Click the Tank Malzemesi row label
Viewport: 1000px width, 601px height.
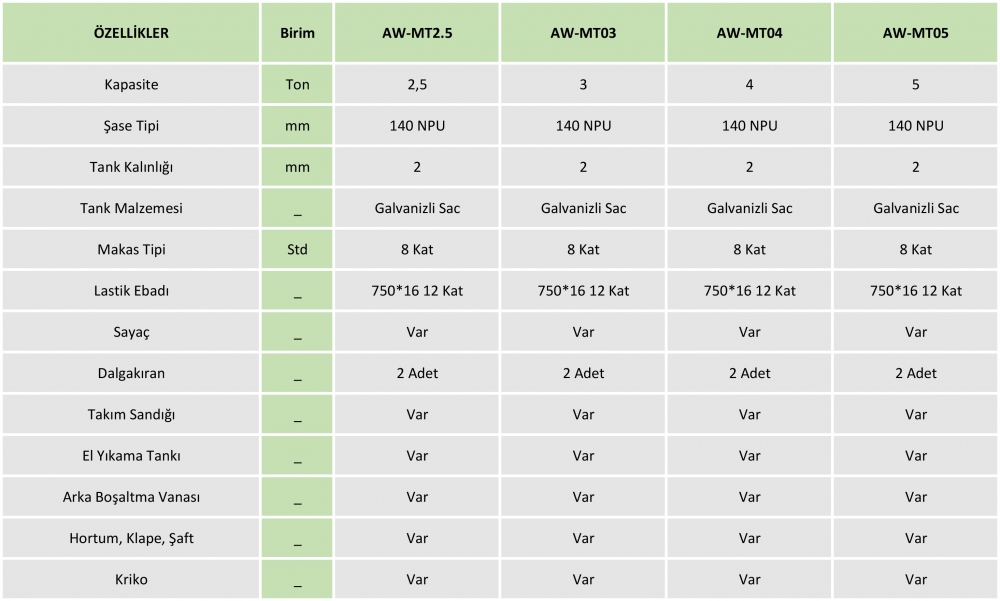(131, 208)
